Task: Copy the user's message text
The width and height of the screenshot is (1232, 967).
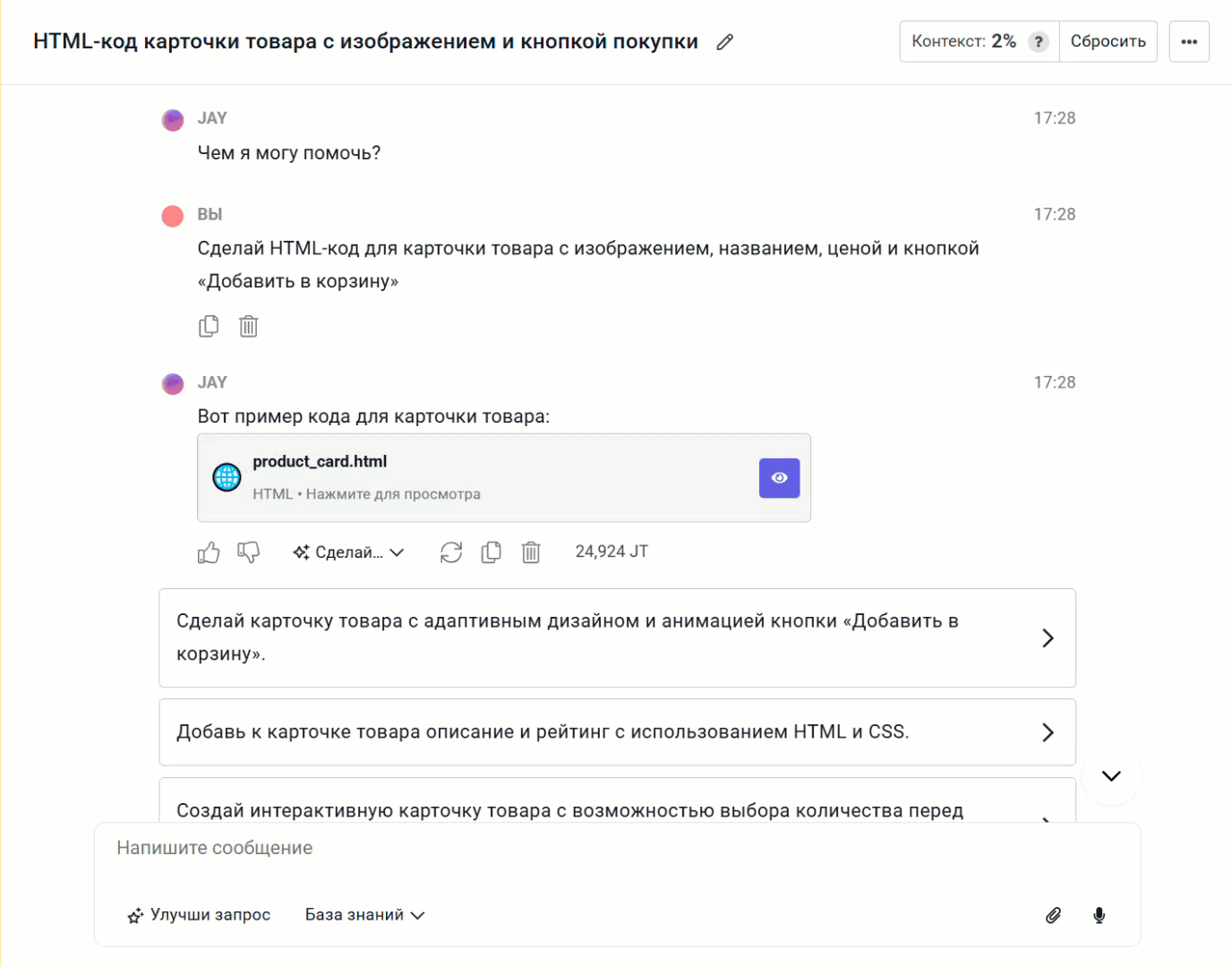Action: (209, 326)
